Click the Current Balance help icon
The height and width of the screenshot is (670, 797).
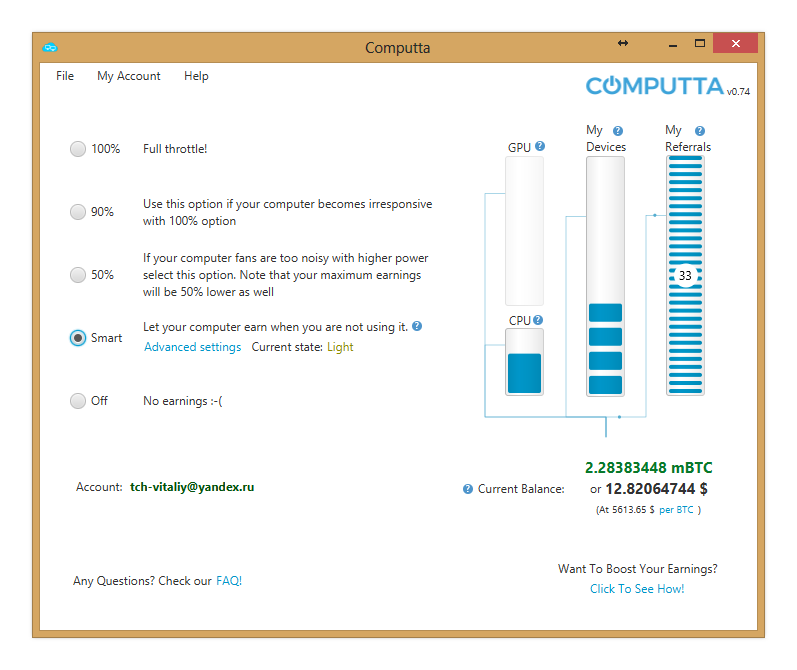click(x=468, y=489)
